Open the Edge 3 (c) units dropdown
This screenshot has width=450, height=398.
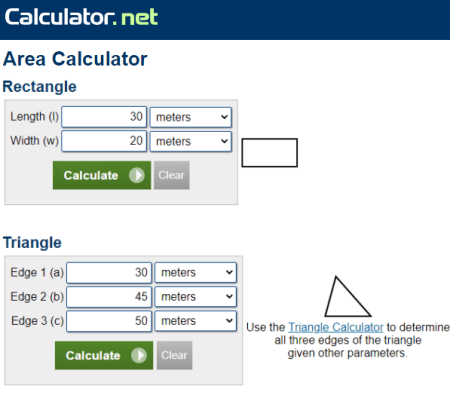coord(196,321)
